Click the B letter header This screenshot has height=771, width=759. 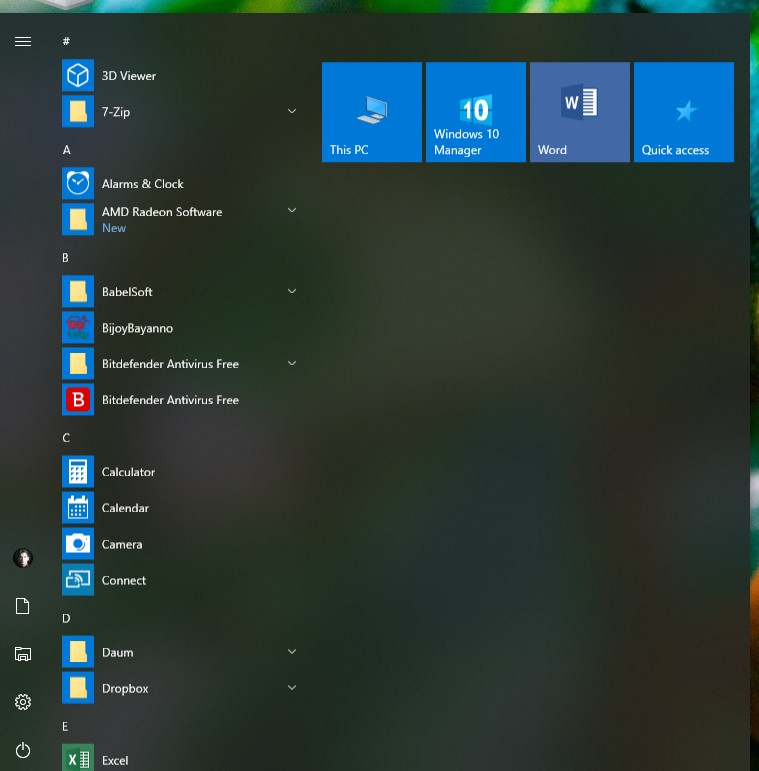pyautogui.click(x=65, y=258)
